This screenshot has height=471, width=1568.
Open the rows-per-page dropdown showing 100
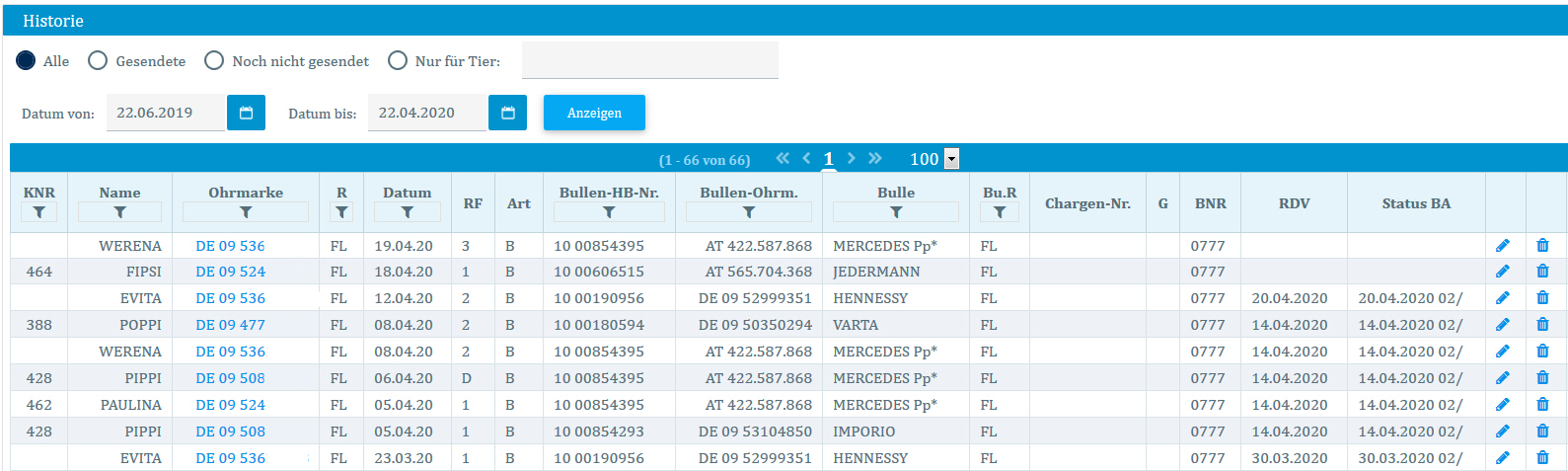(x=951, y=159)
